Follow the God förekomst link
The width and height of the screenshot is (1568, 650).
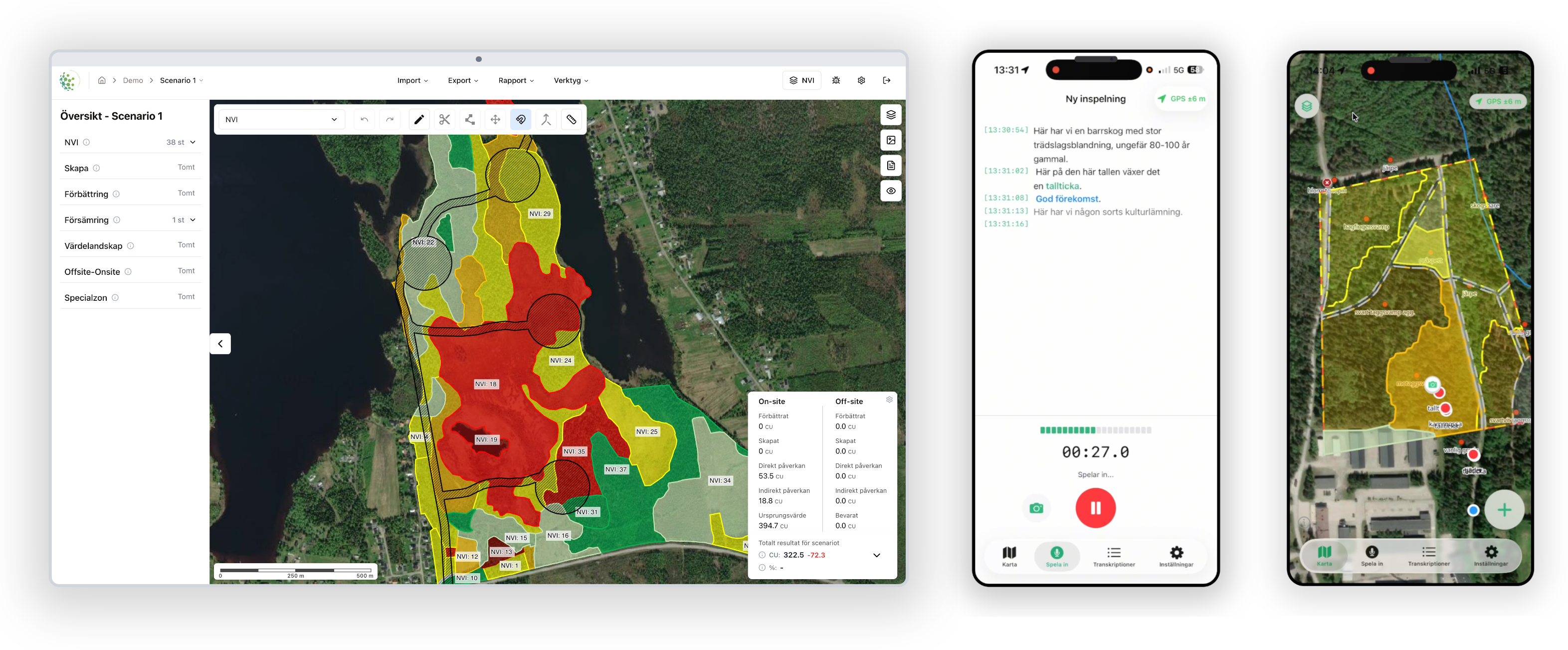[1067, 199]
